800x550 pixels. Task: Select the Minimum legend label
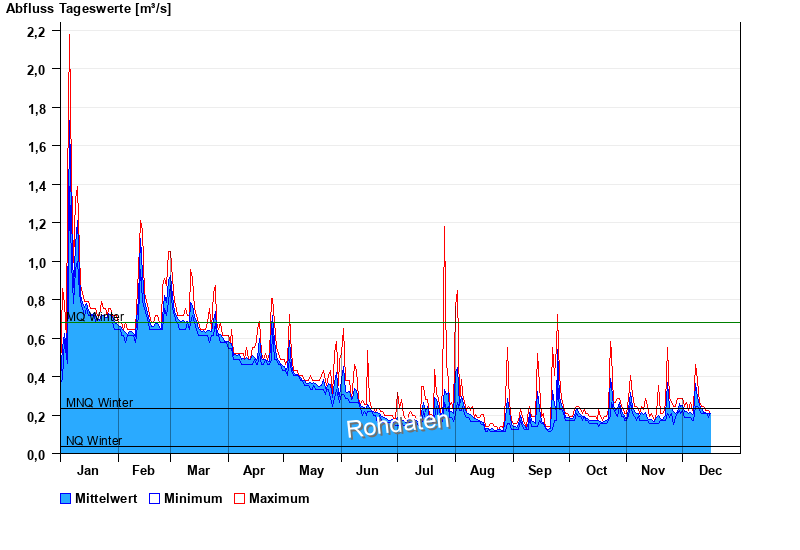[x=193, y=498]
